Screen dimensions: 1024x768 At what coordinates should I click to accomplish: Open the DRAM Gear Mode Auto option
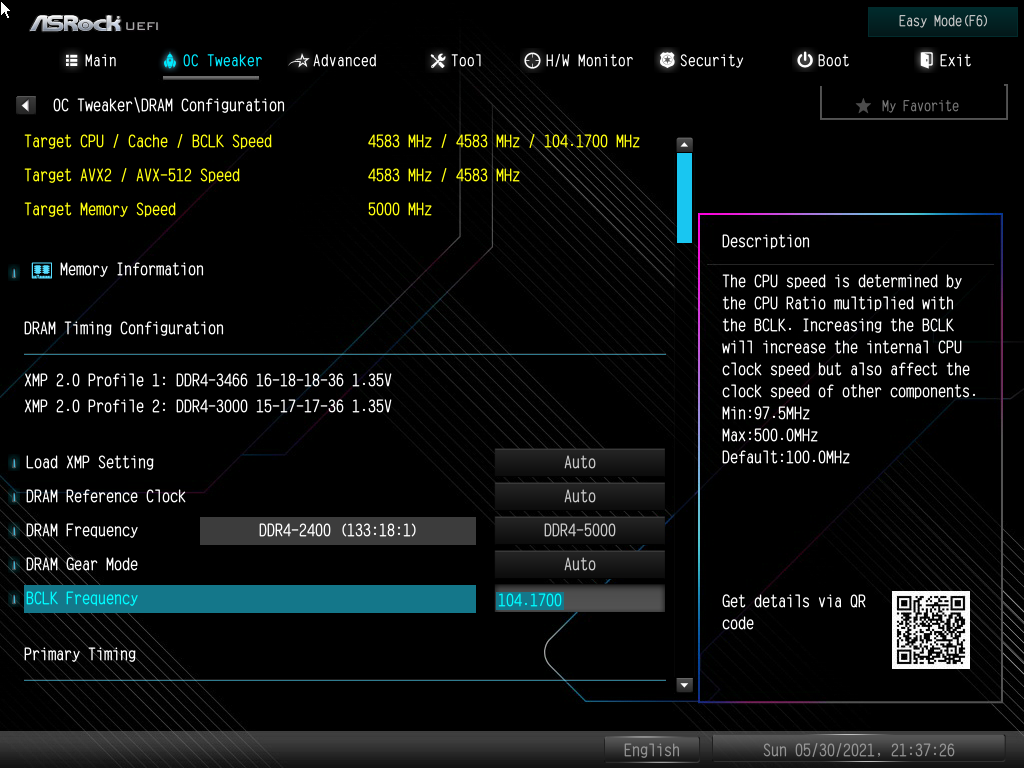coord(579,565)
